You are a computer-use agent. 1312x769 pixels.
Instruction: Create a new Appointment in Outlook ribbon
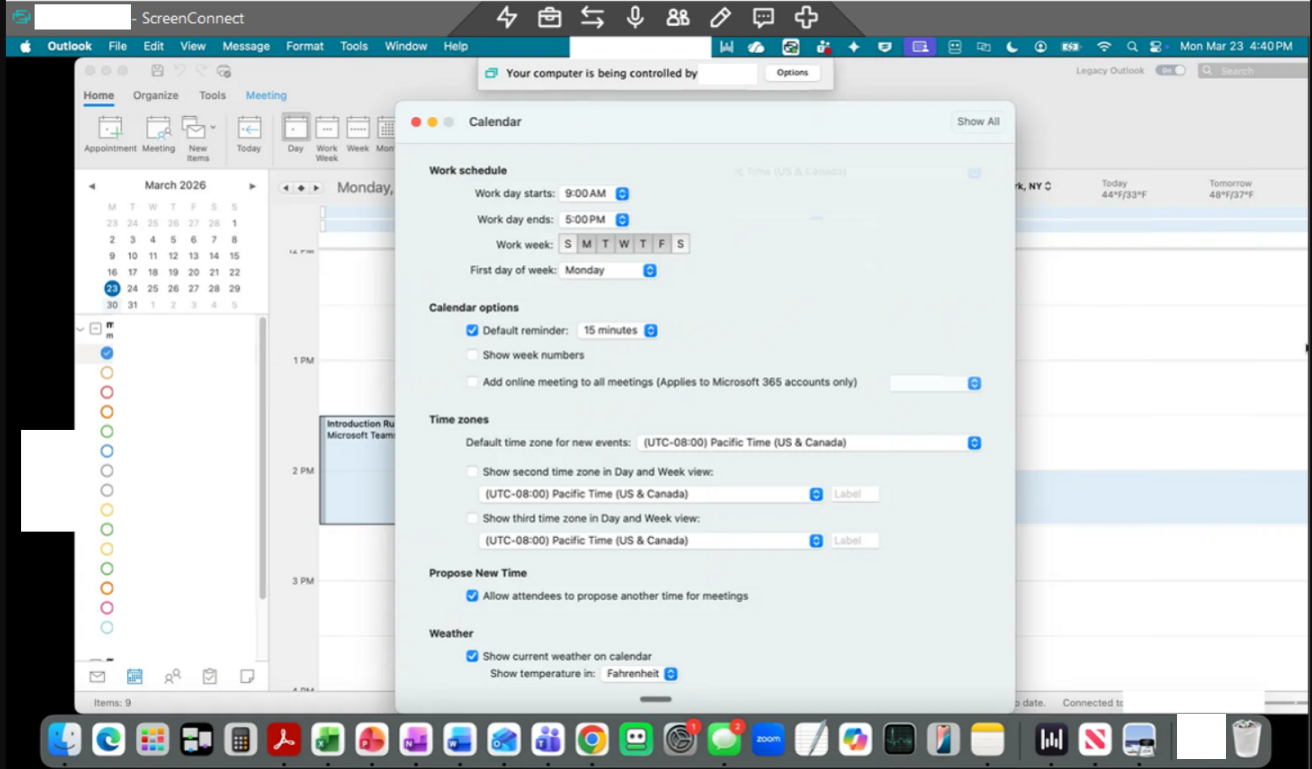coord(110,134)
